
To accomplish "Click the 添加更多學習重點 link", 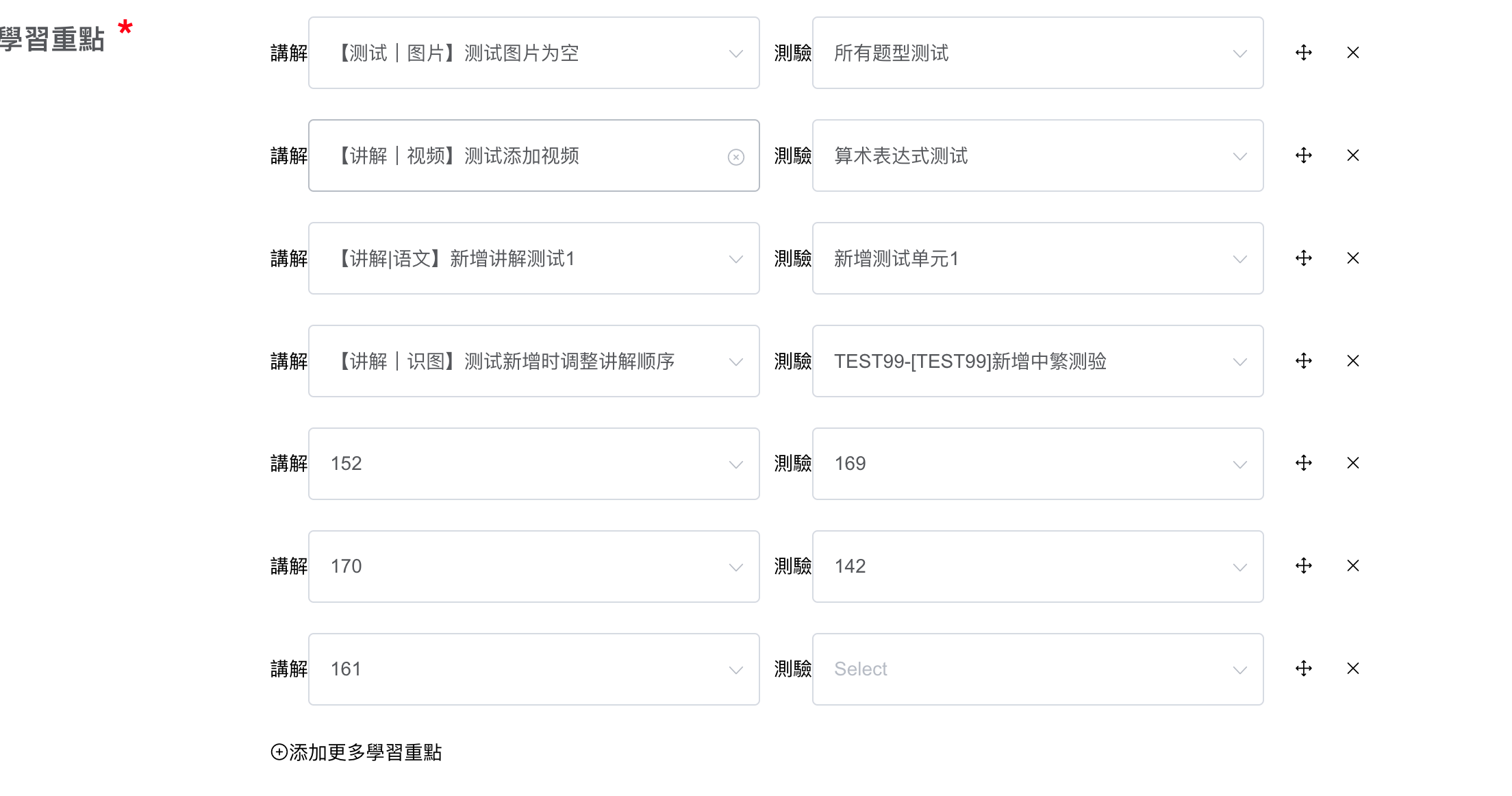I will click(366, 752).
